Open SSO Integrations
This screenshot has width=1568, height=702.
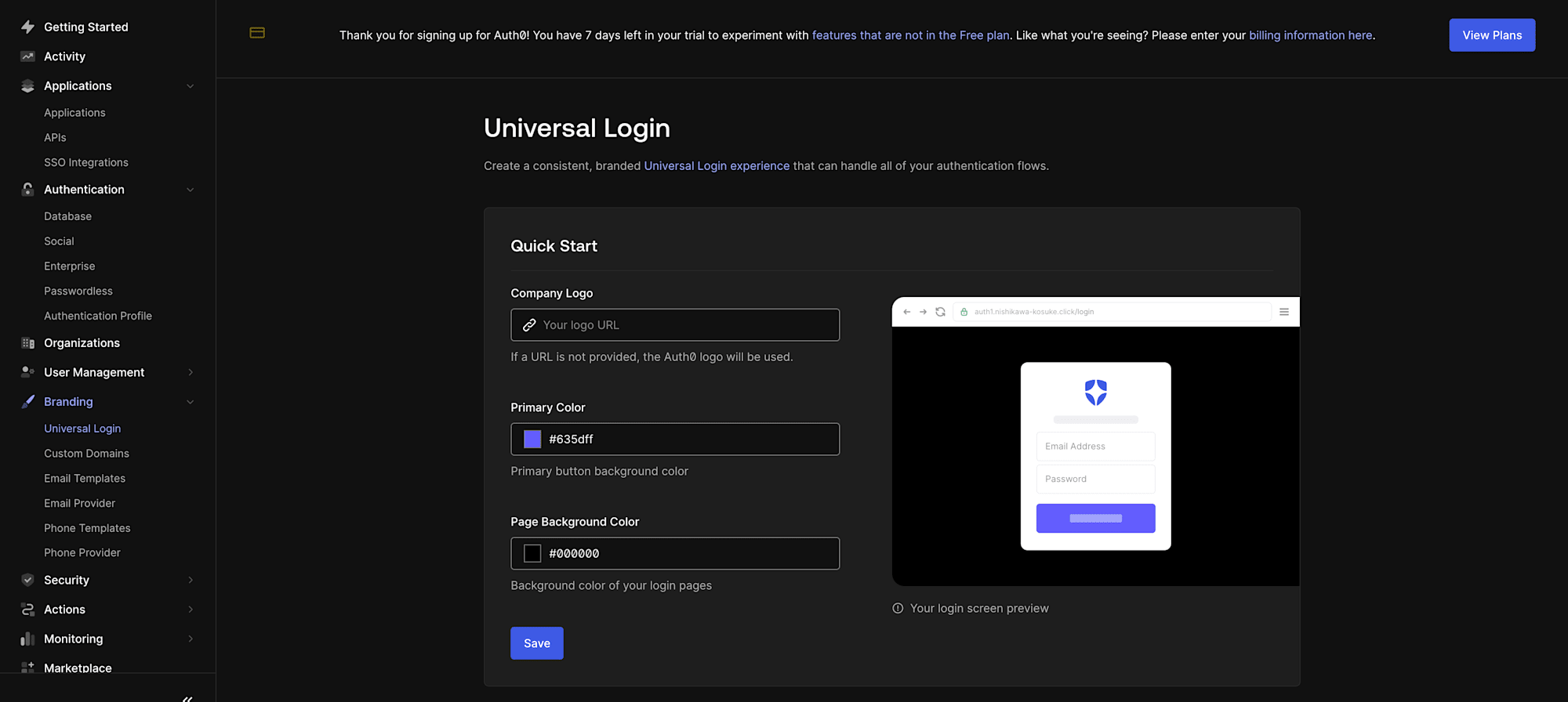[86, 162]
